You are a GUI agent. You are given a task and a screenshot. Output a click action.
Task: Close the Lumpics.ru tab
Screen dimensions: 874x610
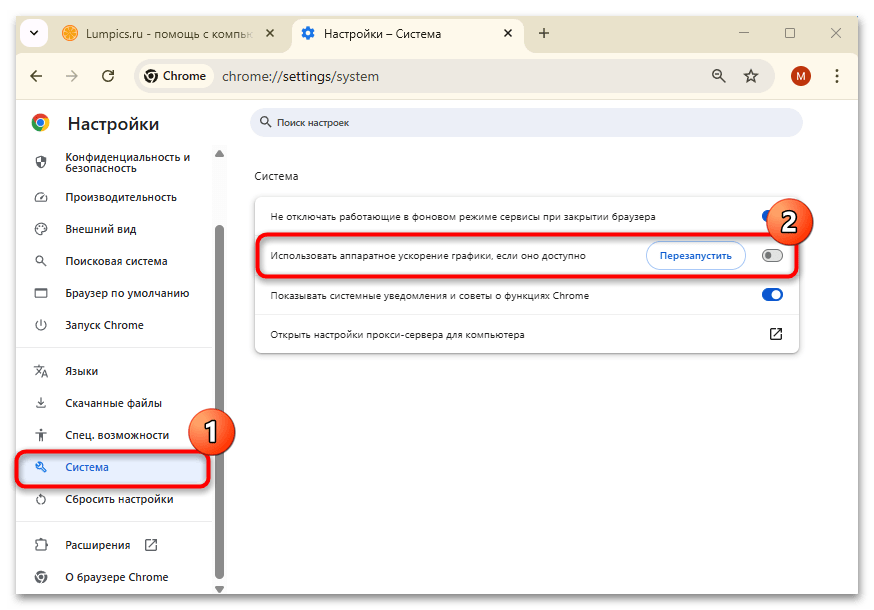tap(270, 33)
